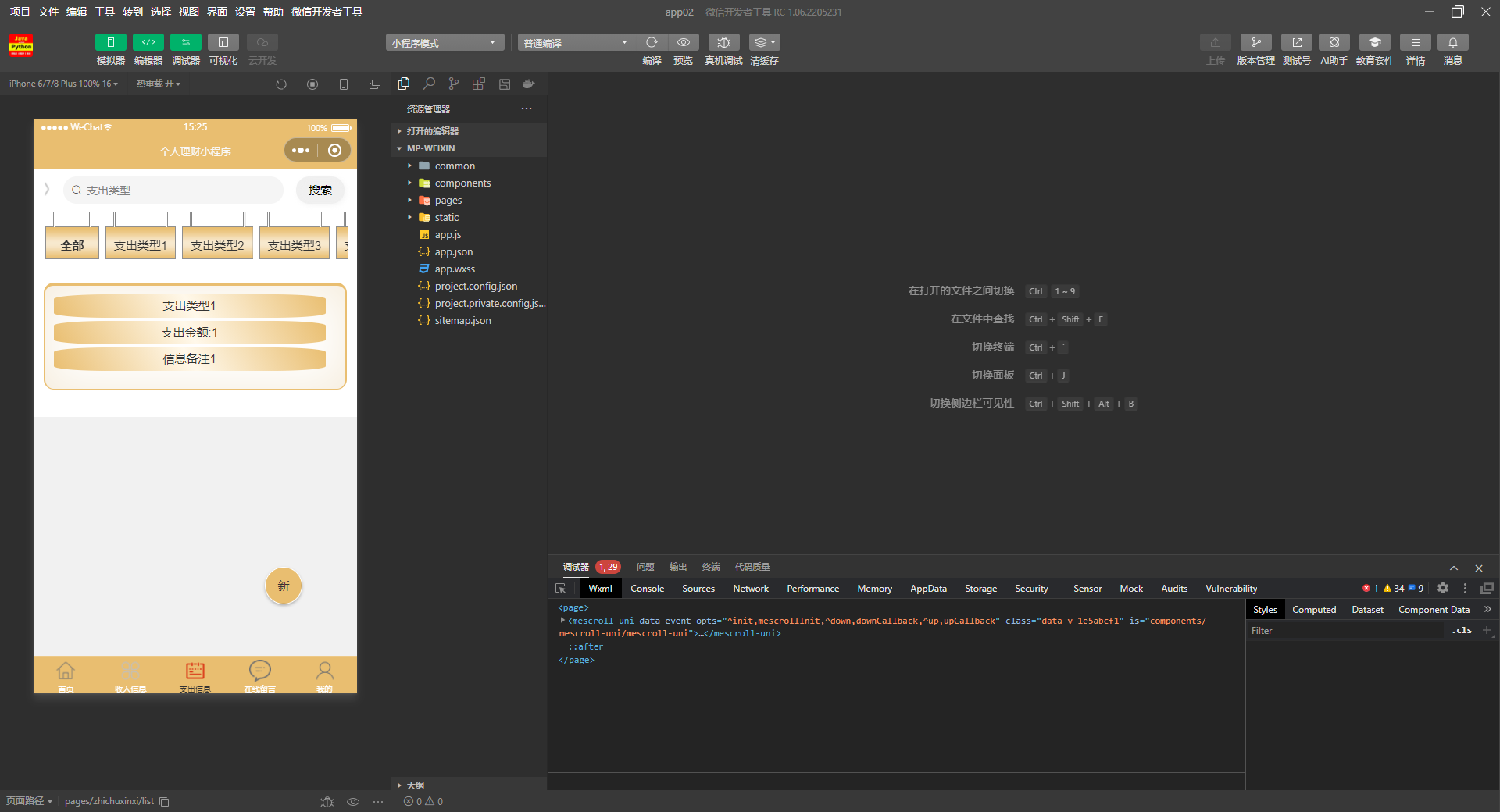
Task: Open the clear cache dropdown
Action: point(764,42)
